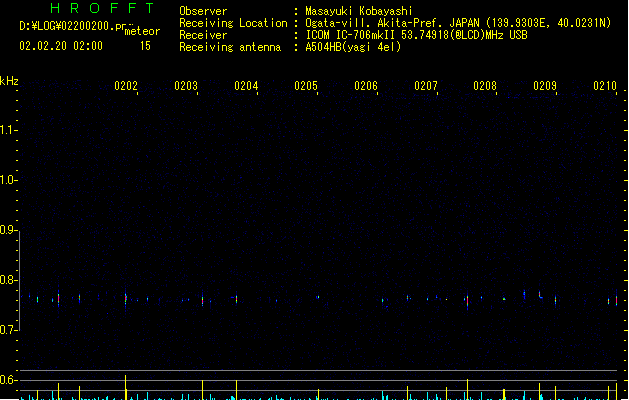Click the 0208 time marker

click(x=485, y=86)
